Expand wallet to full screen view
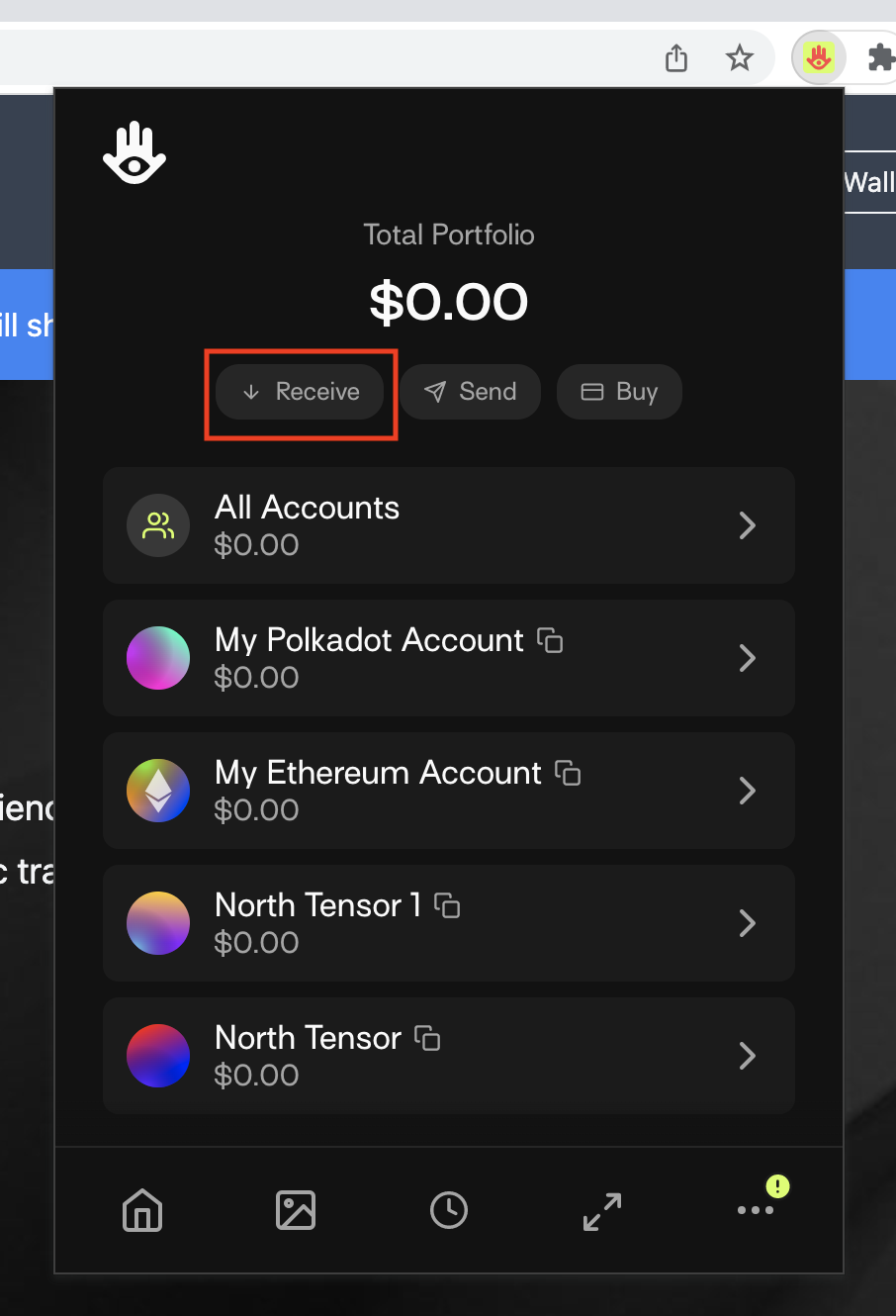The width and height of the screenshot is (896, 1316). point(602,1211)
